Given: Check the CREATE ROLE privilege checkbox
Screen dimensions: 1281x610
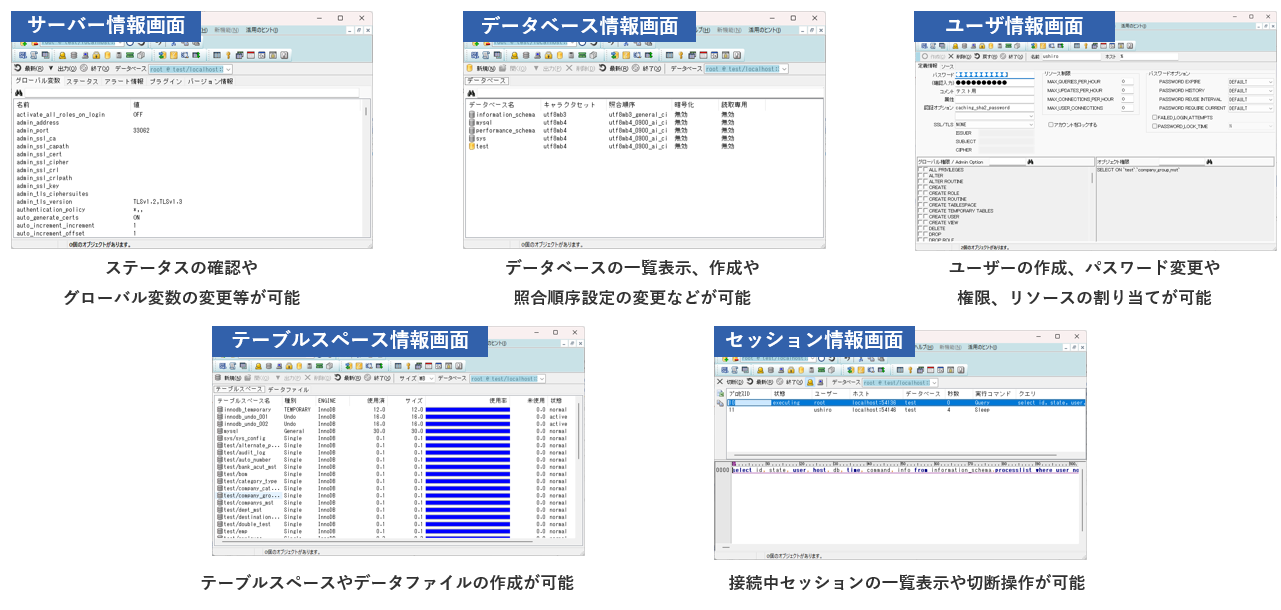Looking at the screenshot, I should tap(924, 193).
